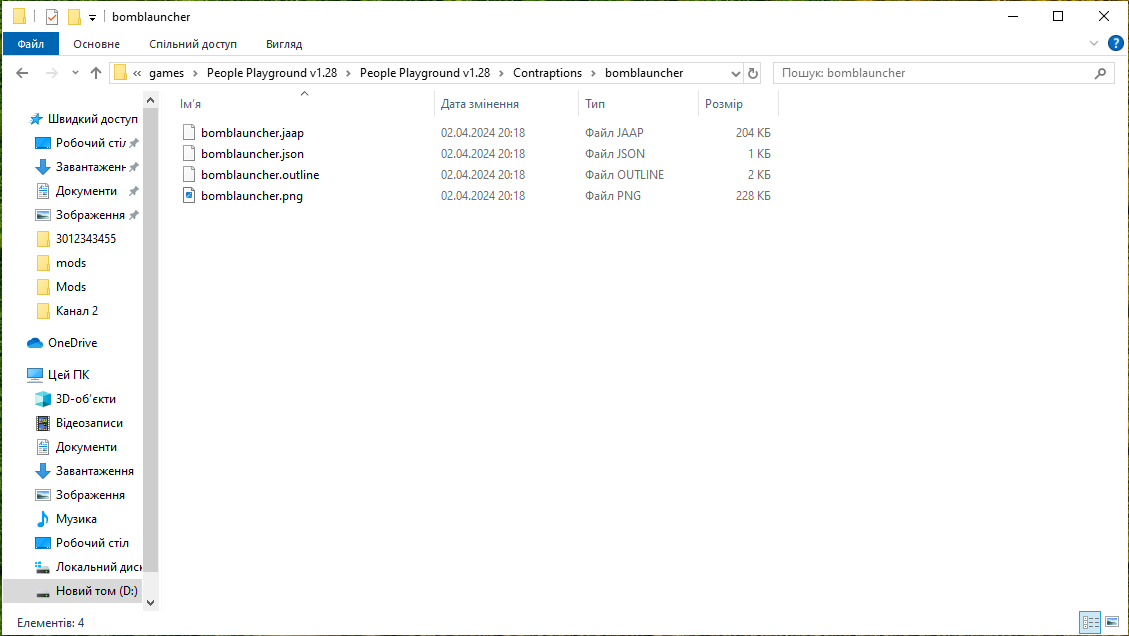Open the Explorer help question icon
Viewport: 1129px width, 636px height.
pyautogui.click(x=1115, y=43)
